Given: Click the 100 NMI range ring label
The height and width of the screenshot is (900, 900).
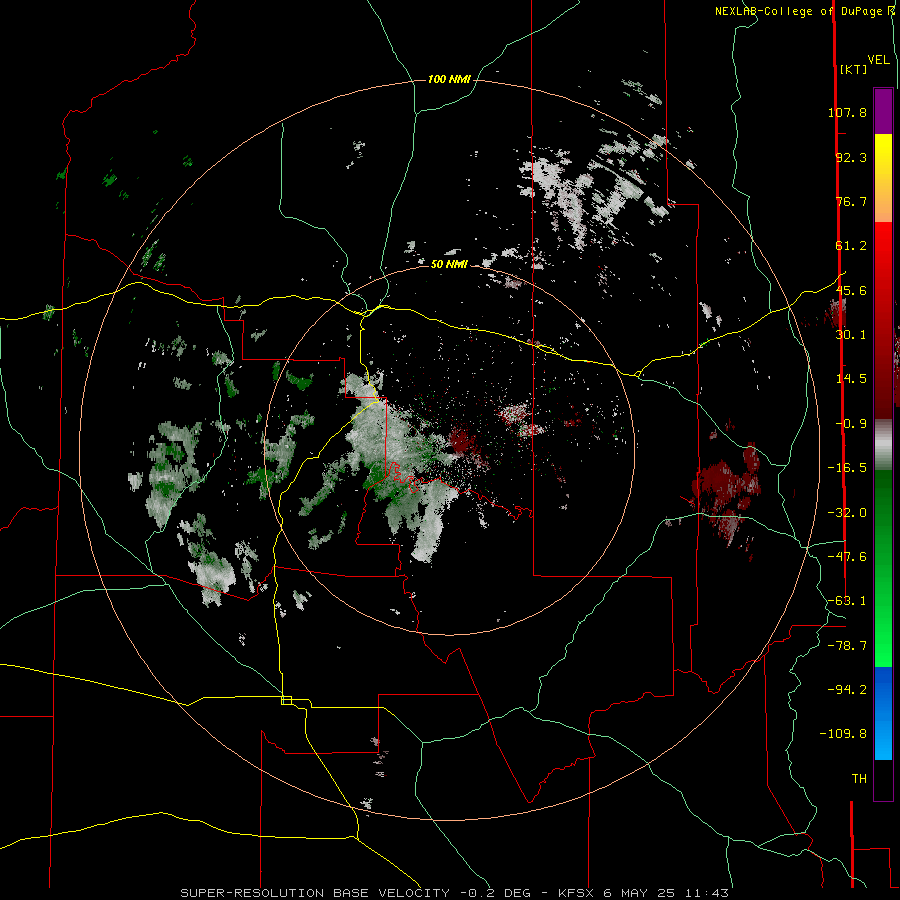Looking at the screenshot, I should (449, 79).
